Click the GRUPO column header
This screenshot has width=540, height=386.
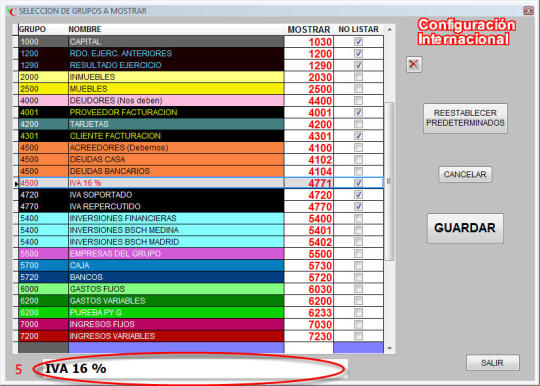click(x=32, y=29)
